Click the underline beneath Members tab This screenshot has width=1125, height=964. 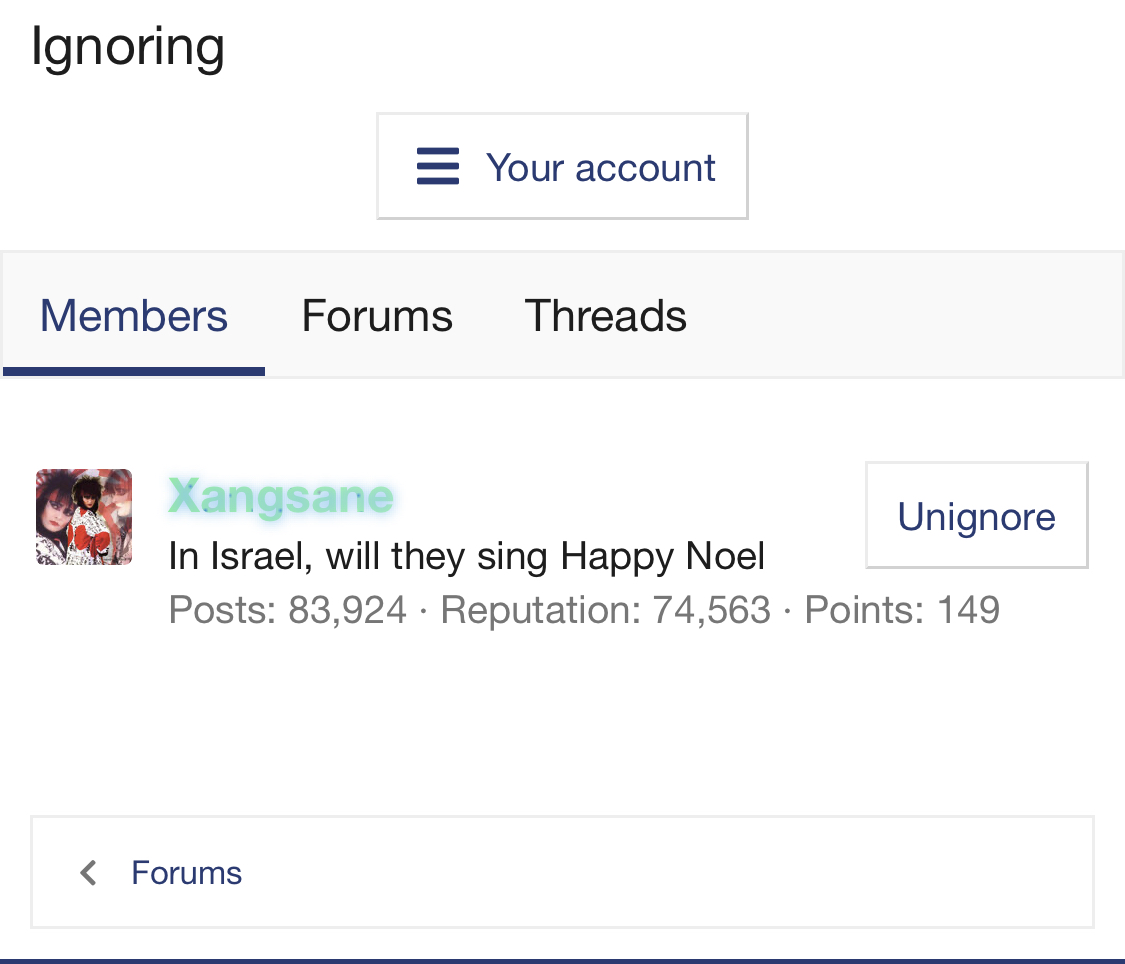click(x=134, y=372)
